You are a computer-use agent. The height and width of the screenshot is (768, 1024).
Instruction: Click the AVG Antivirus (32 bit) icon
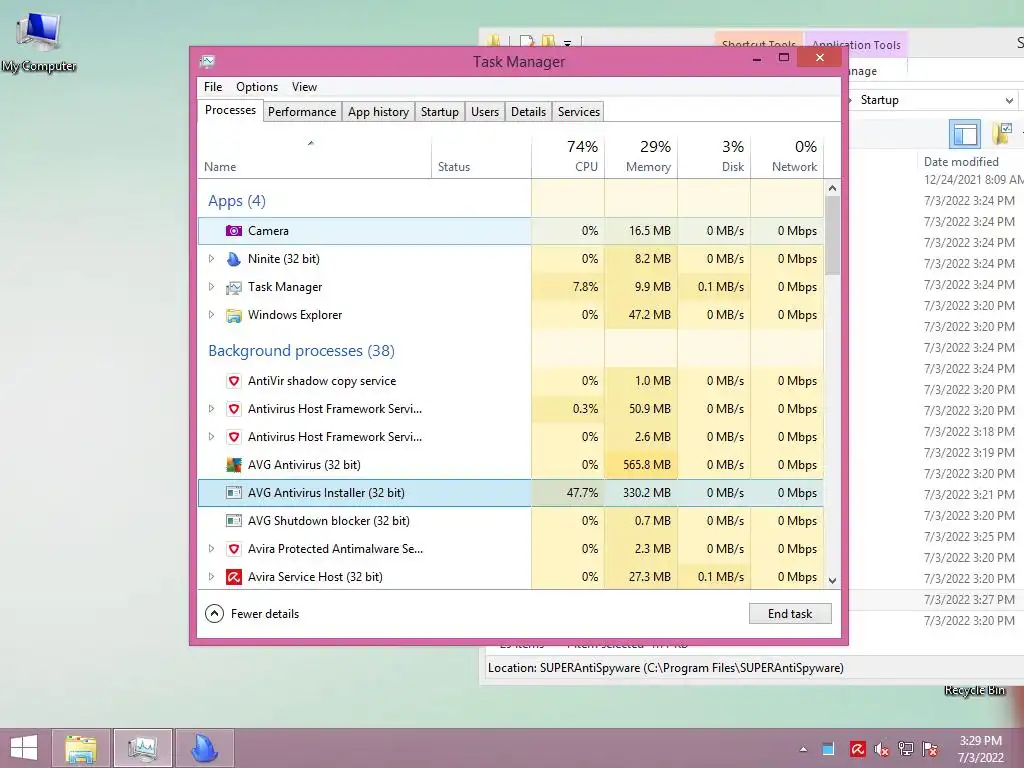(x=234, y=464)
